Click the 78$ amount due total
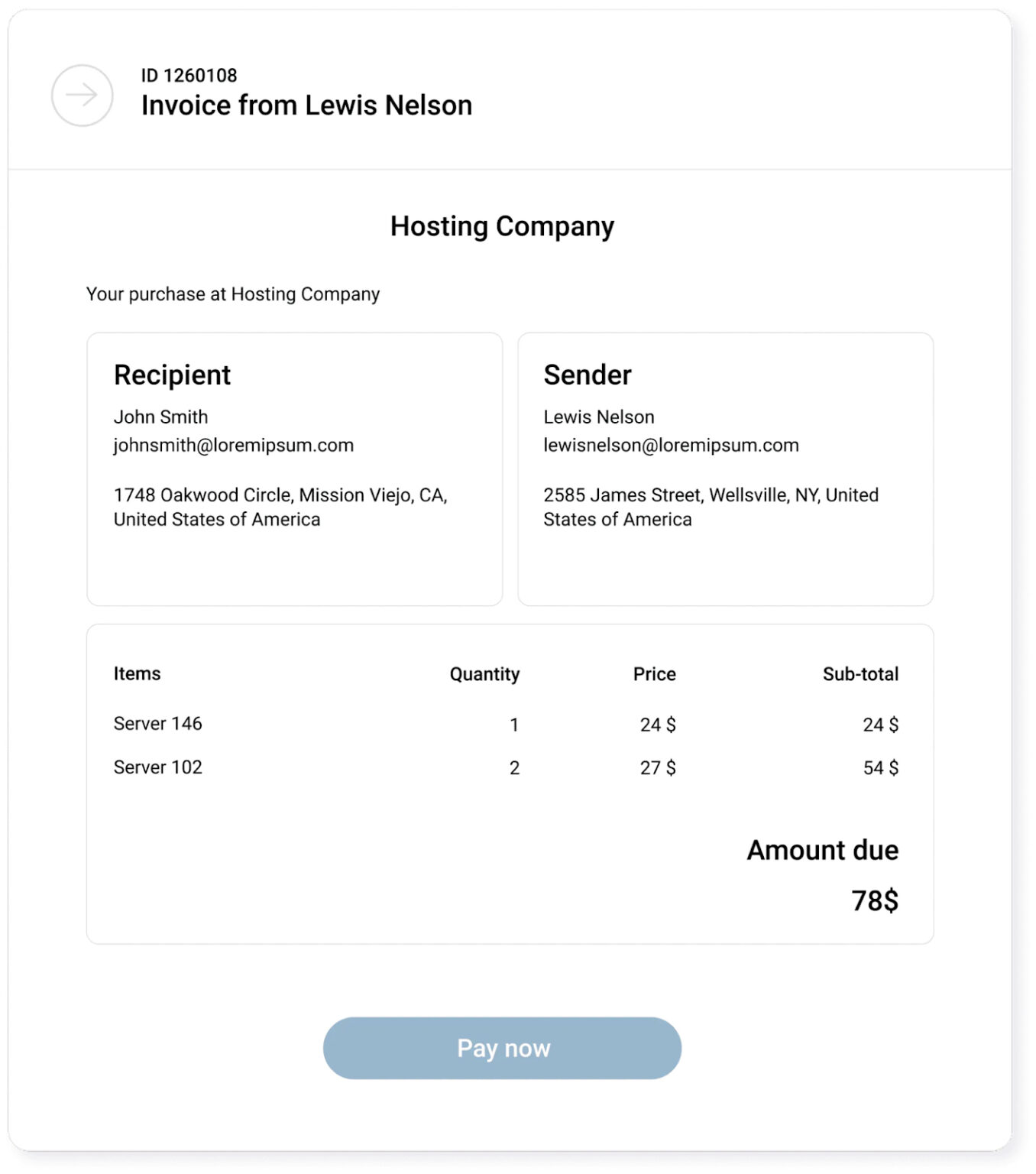 pyautogui.click(x=875, y=901)
